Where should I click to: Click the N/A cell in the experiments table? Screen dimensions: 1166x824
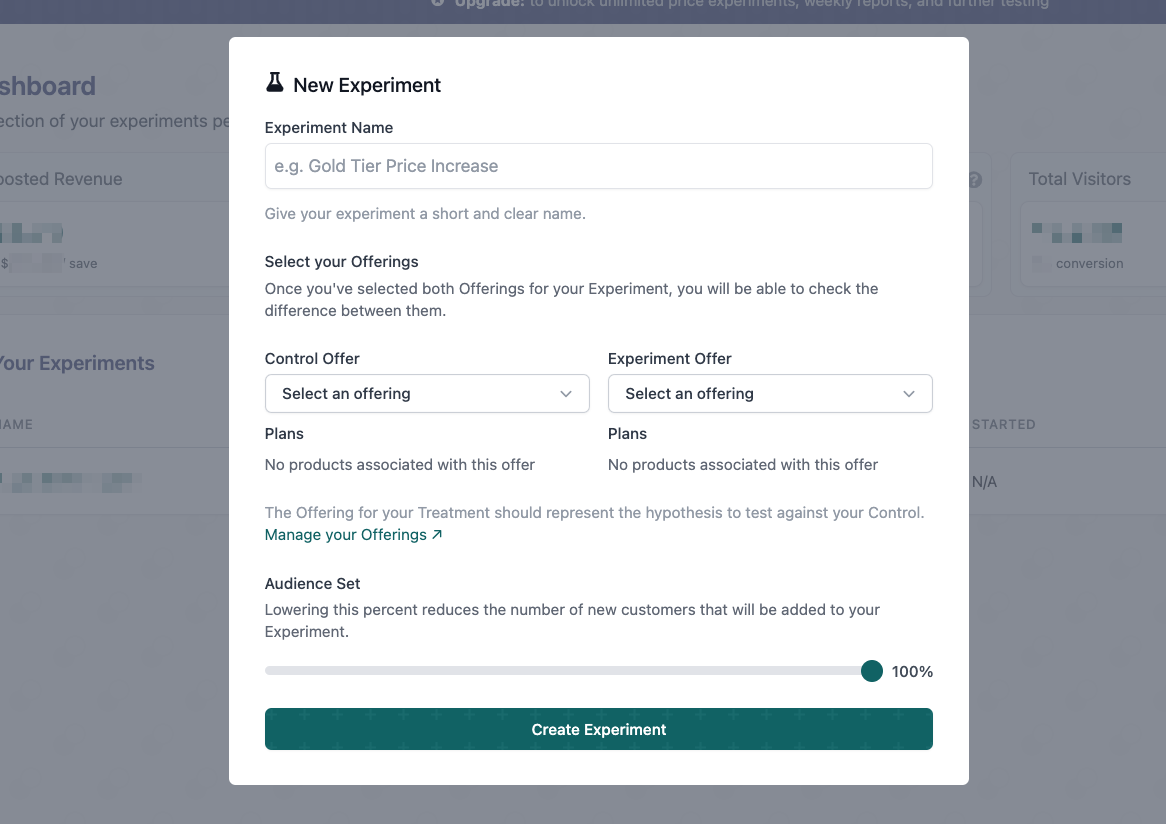(x=985, y=482)
